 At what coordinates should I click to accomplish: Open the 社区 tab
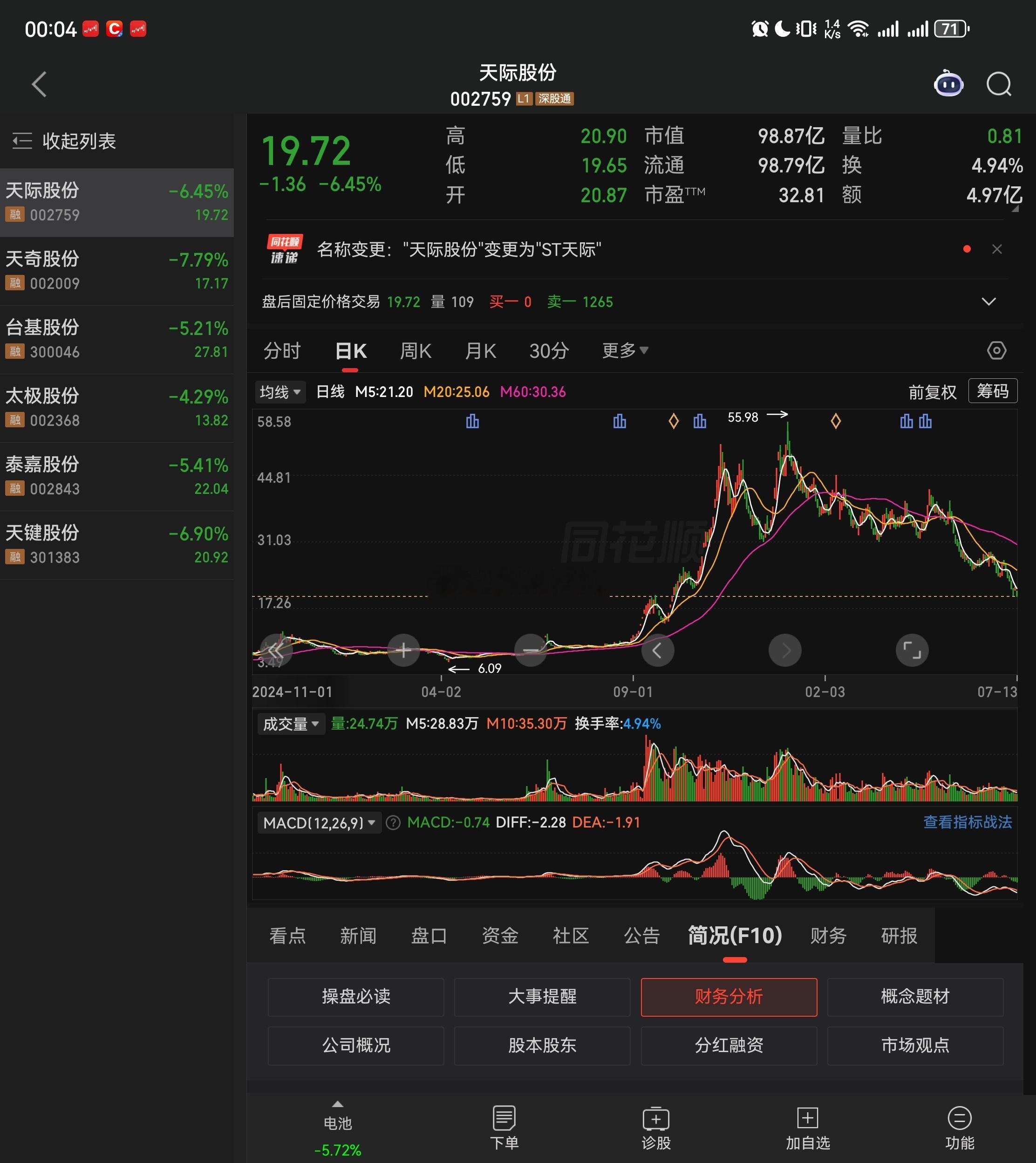tap(571, 935)
